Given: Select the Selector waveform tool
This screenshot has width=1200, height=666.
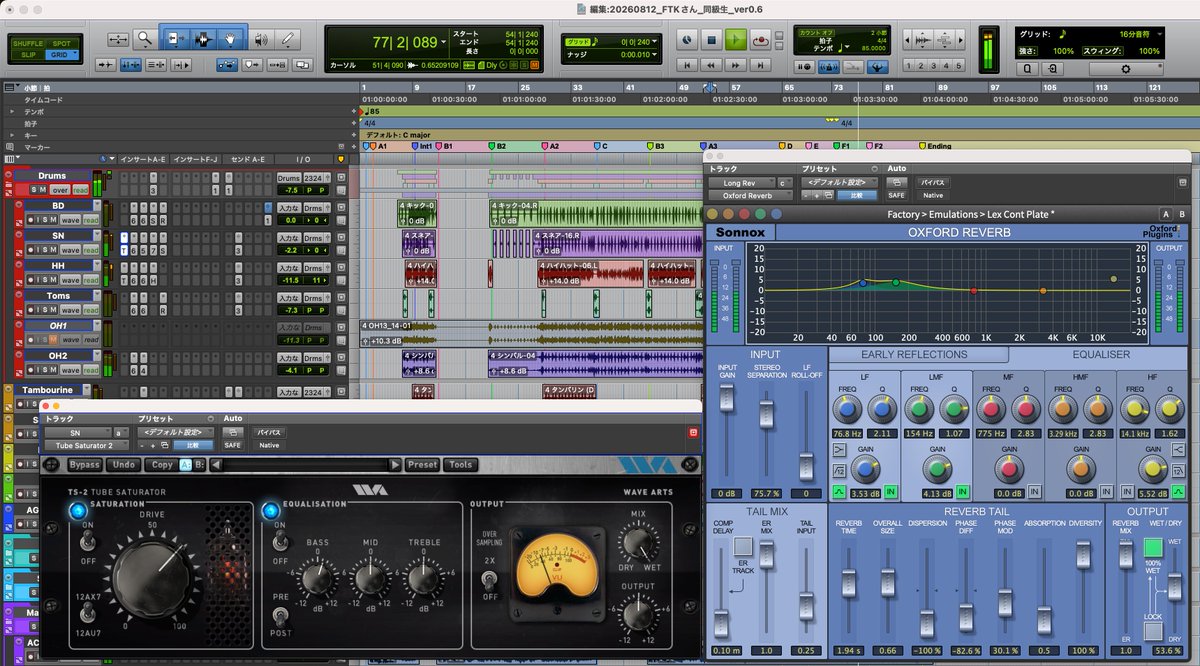Looking at the screenshot, I should (204, 40).
